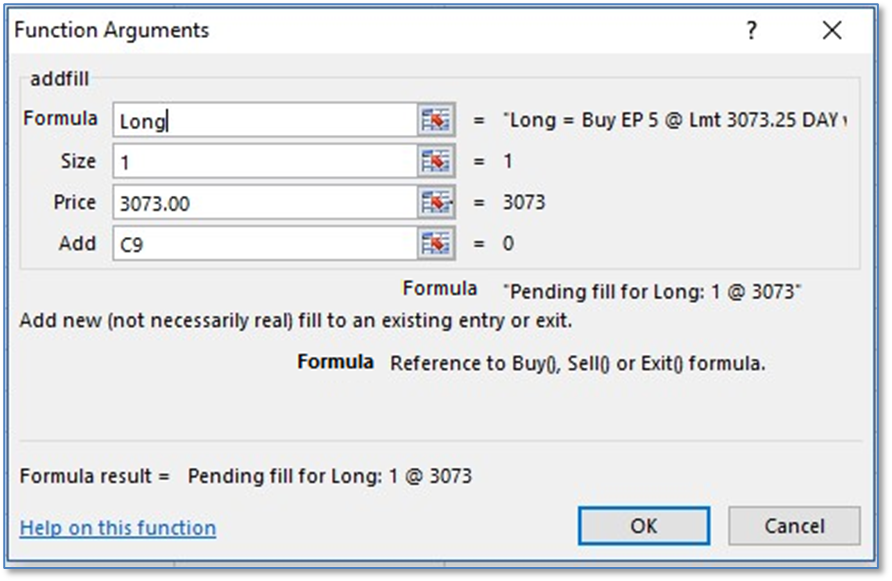Click the cell selector icon beside Add field
The height and width of the screenshot is (581, 892).
coord(435,244)
